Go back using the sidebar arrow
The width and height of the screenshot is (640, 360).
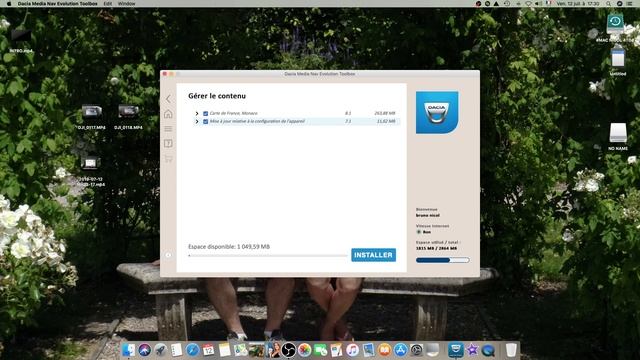(x=168, y=99)
